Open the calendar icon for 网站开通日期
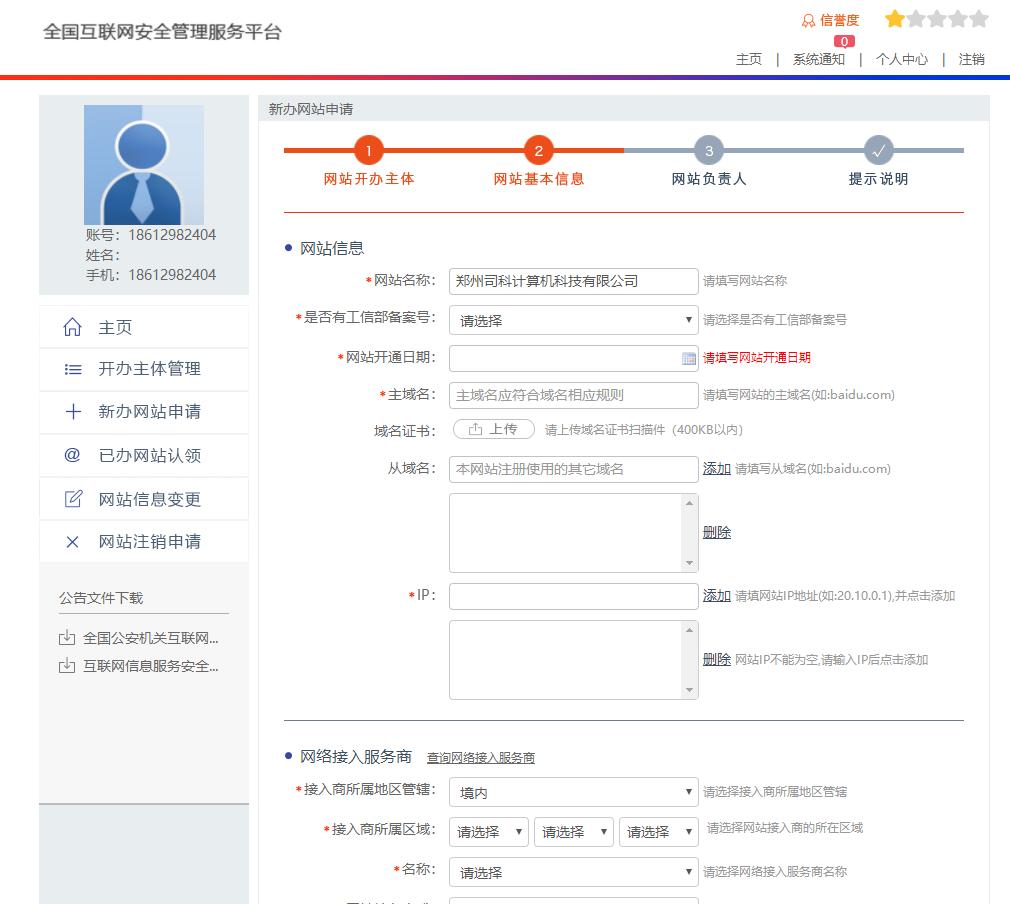Screen dimensions: 1010x904 pos(686,357)
